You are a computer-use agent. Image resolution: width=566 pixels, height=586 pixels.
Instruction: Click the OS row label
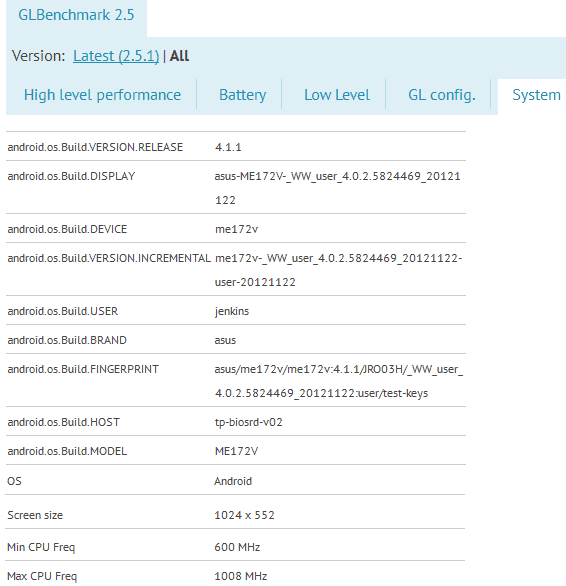[14, 481]
